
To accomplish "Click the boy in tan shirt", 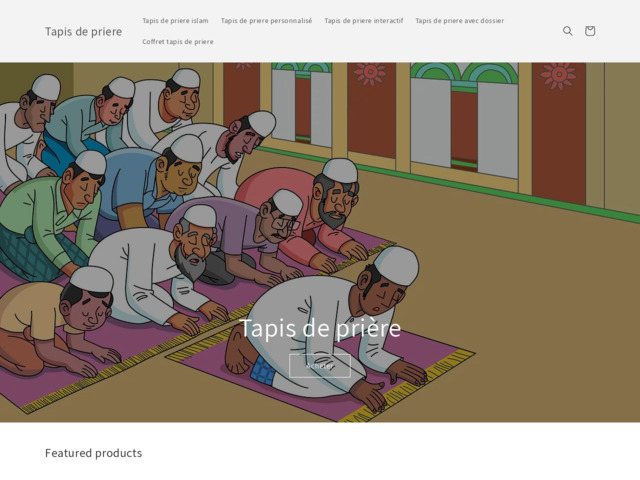I will coord(57,322).
